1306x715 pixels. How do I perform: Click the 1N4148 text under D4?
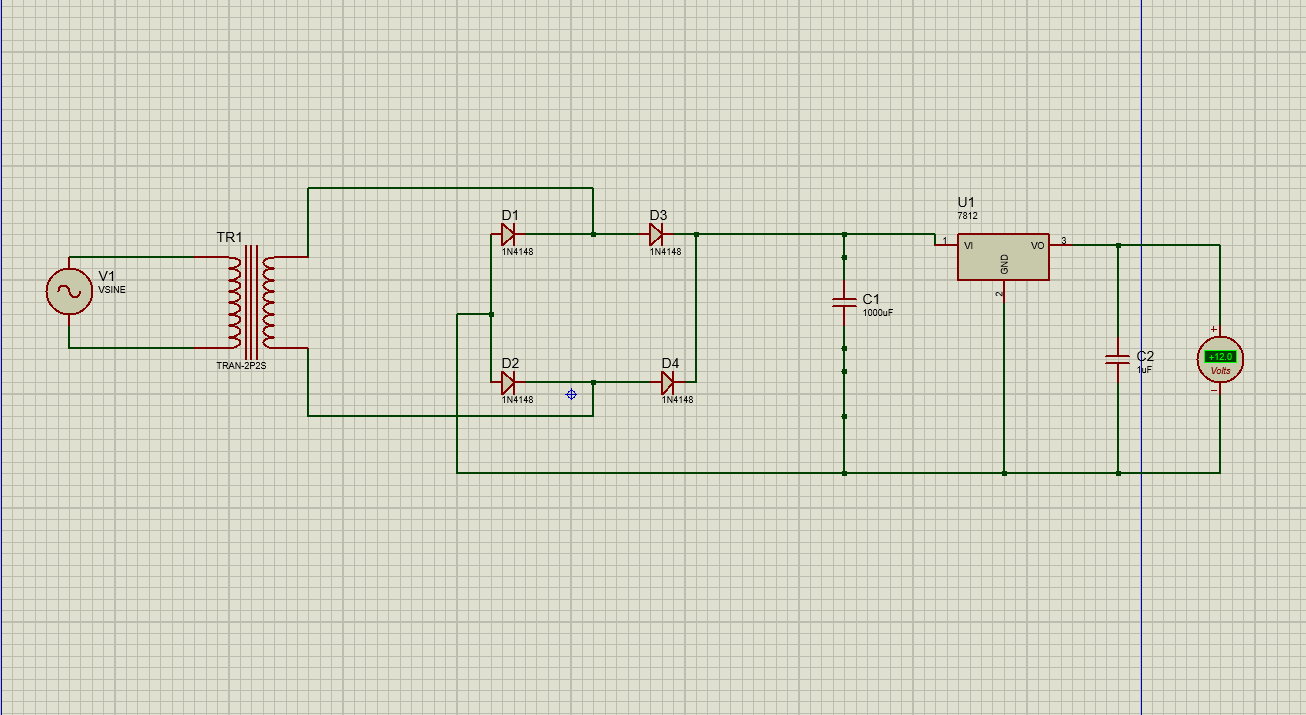coord(677,400)
